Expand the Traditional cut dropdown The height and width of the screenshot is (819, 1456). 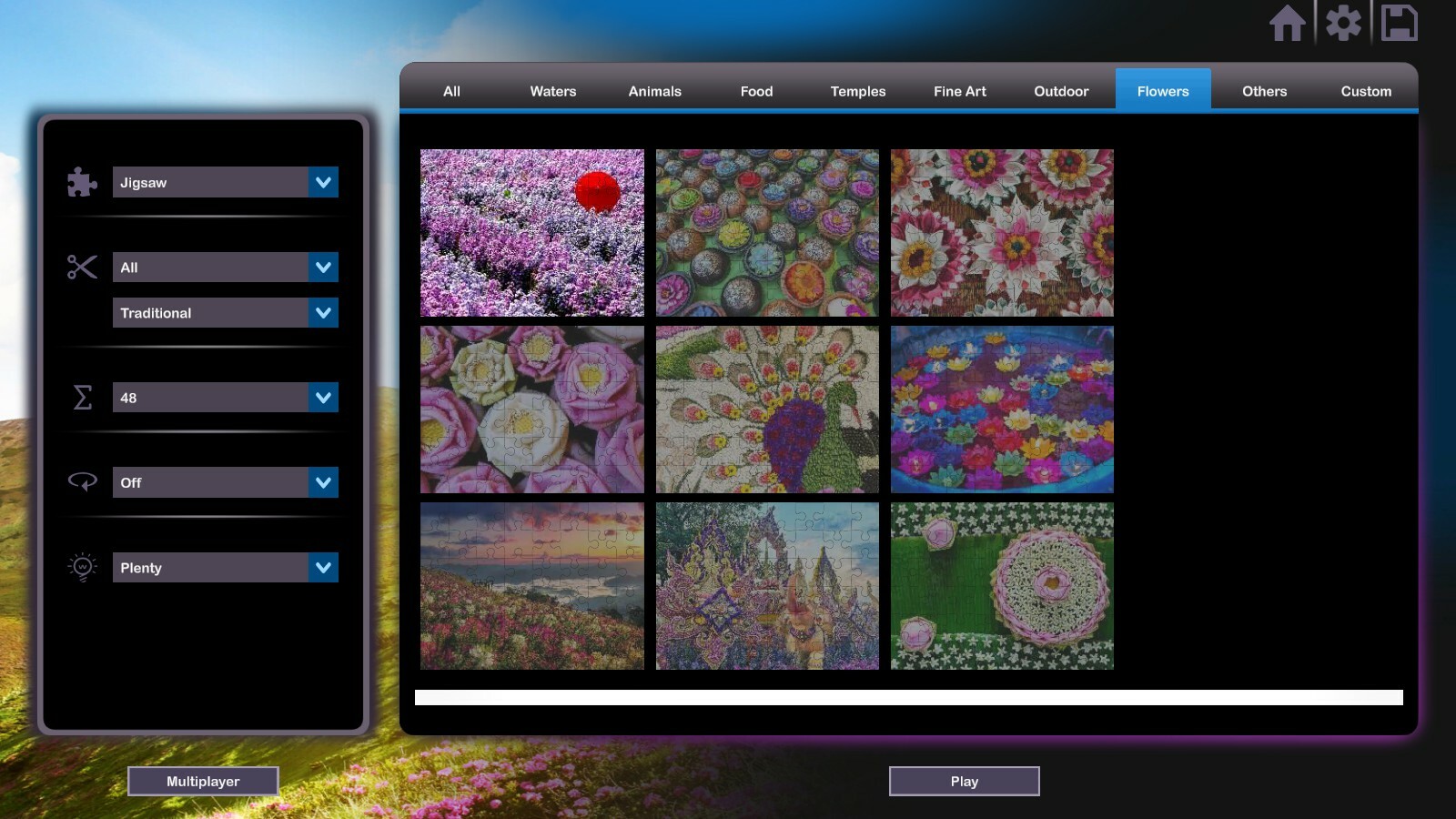tap(225, 312)
